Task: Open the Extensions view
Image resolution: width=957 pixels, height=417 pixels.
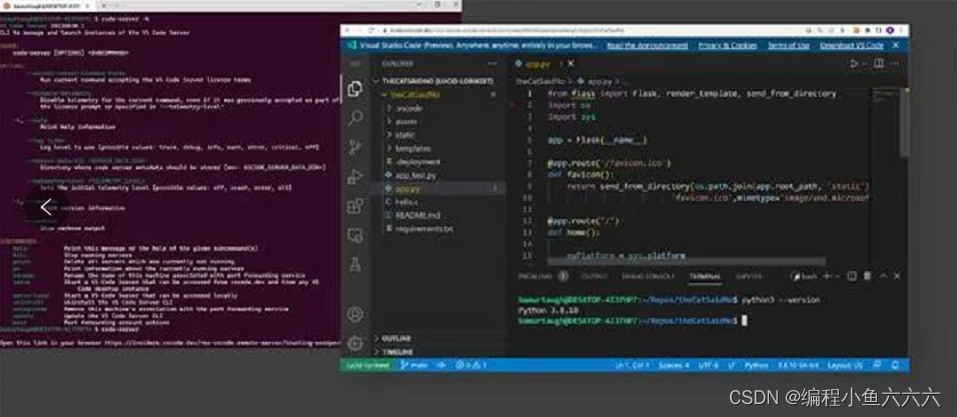Action: coord(355,206)
